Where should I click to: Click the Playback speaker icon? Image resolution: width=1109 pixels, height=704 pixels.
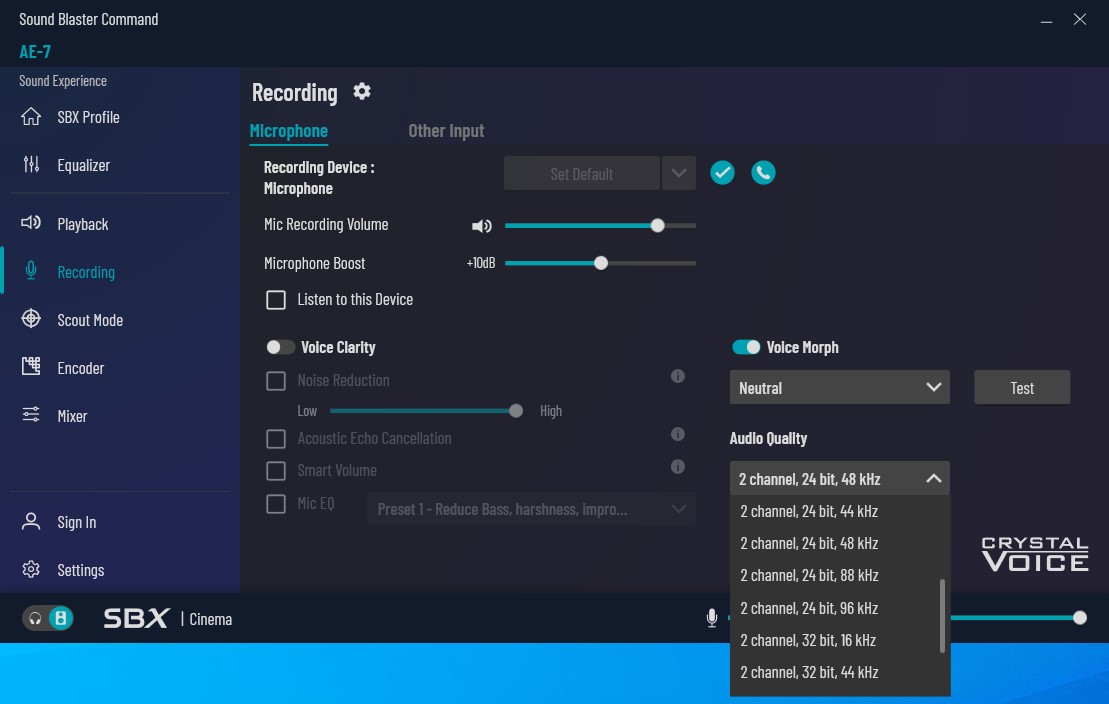(x=31, y=223)
